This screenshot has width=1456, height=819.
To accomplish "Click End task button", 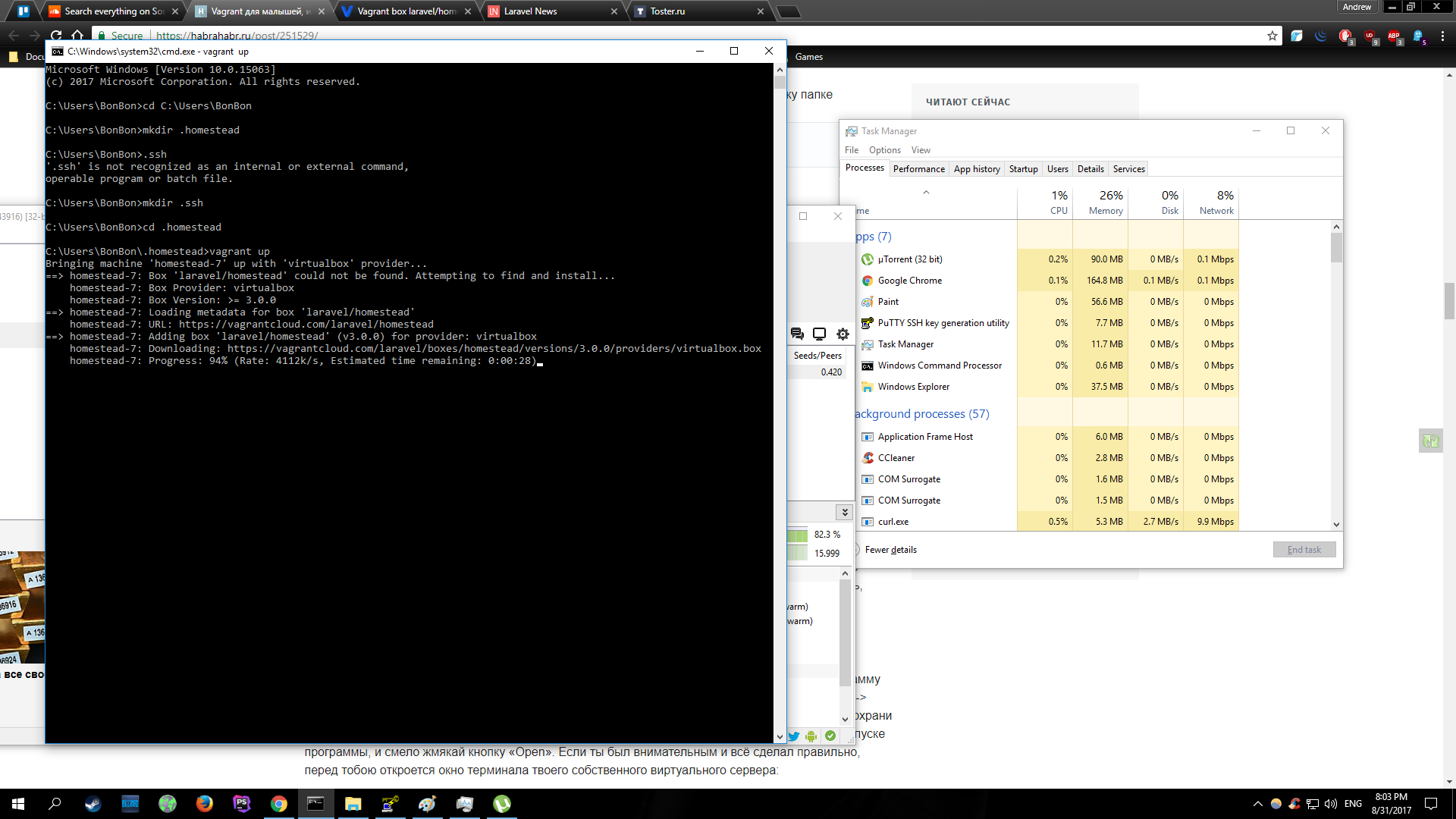I will 1304,550.
